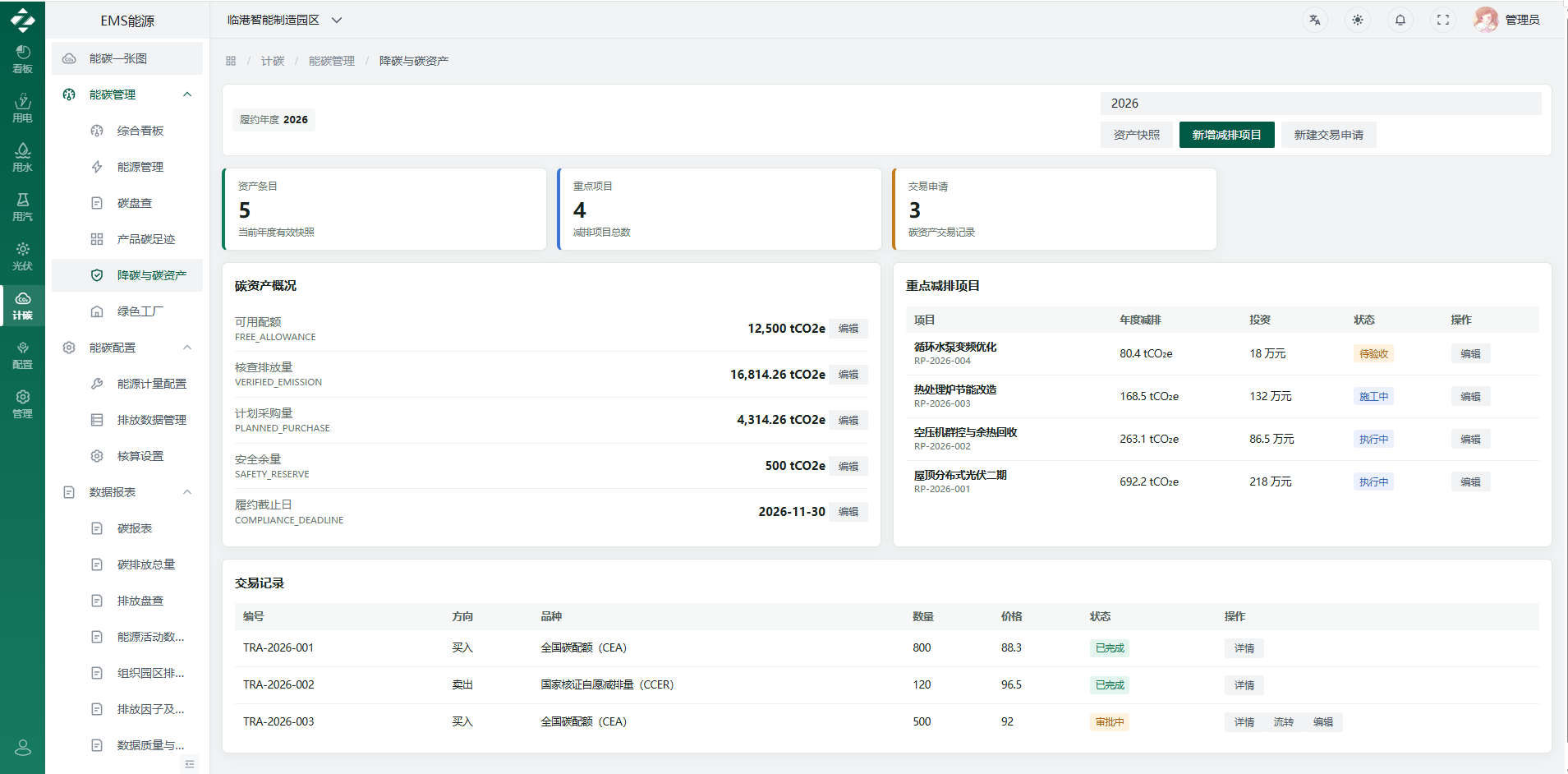Click the 能源计量配置 wrench icon
The height and width of the screenshot is (774, 1568).
click(97, 384)
